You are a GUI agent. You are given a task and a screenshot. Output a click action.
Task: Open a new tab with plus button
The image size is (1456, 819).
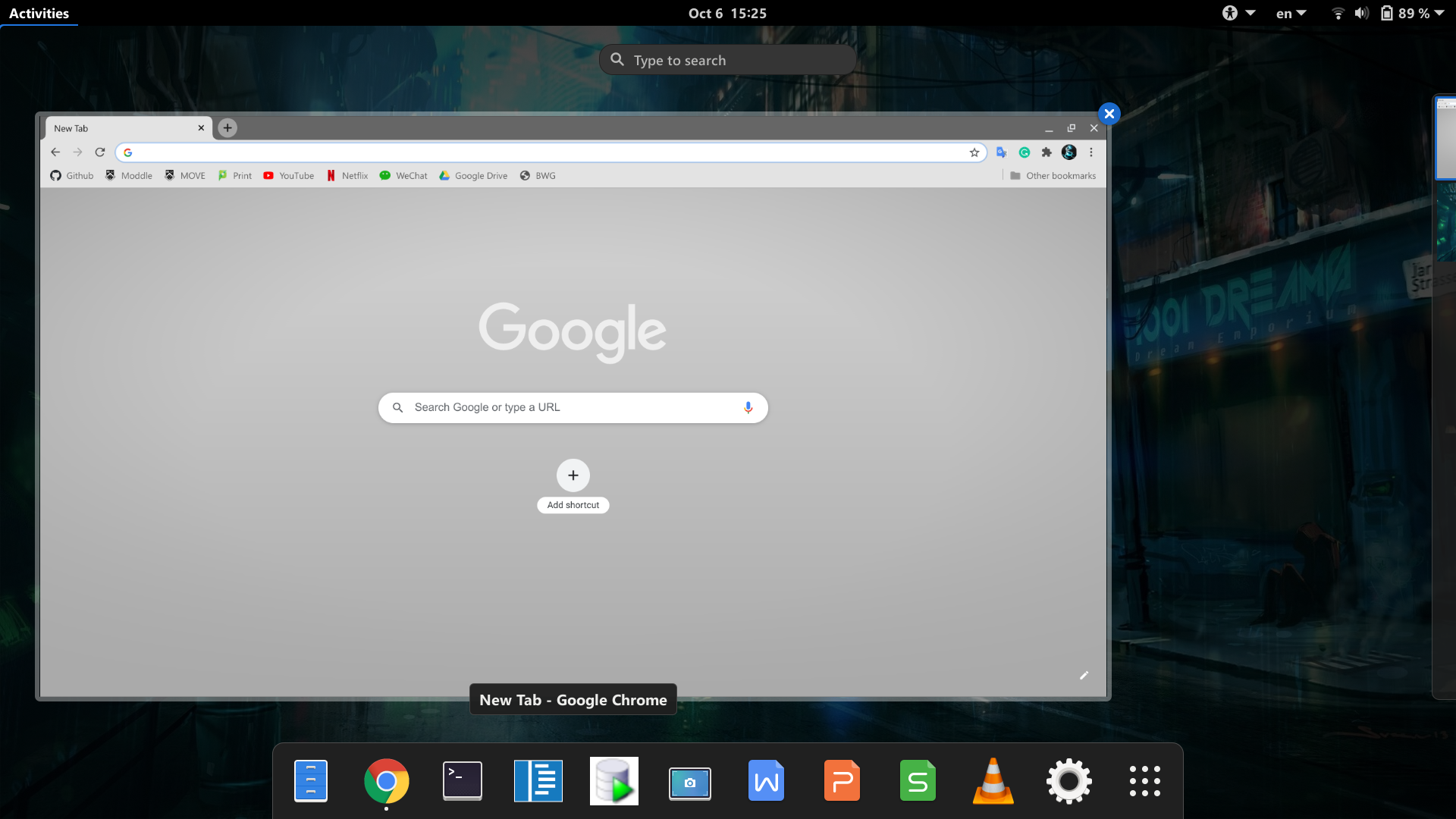pyautogui.click(x=227, y=128)
